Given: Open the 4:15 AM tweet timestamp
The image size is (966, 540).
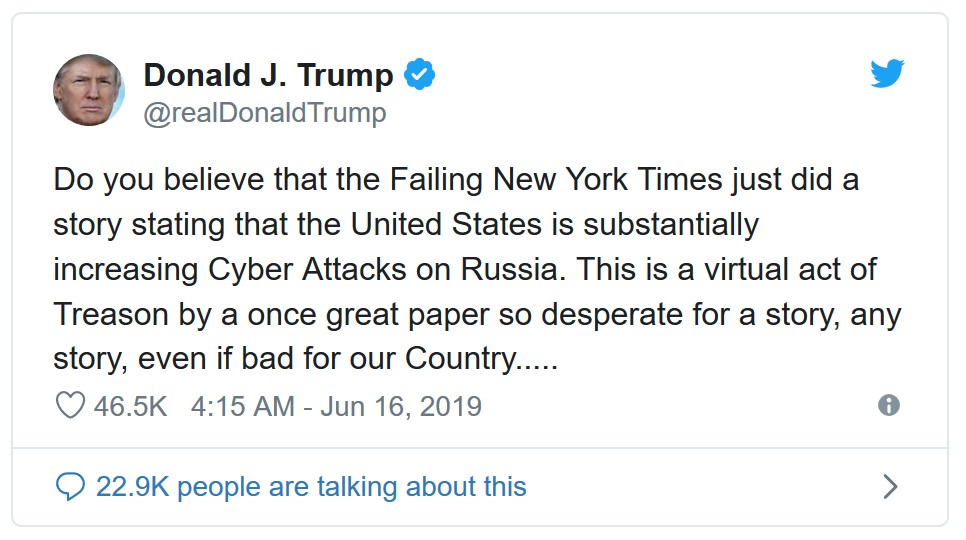Looking at the screenshot, I should (243, 406).
